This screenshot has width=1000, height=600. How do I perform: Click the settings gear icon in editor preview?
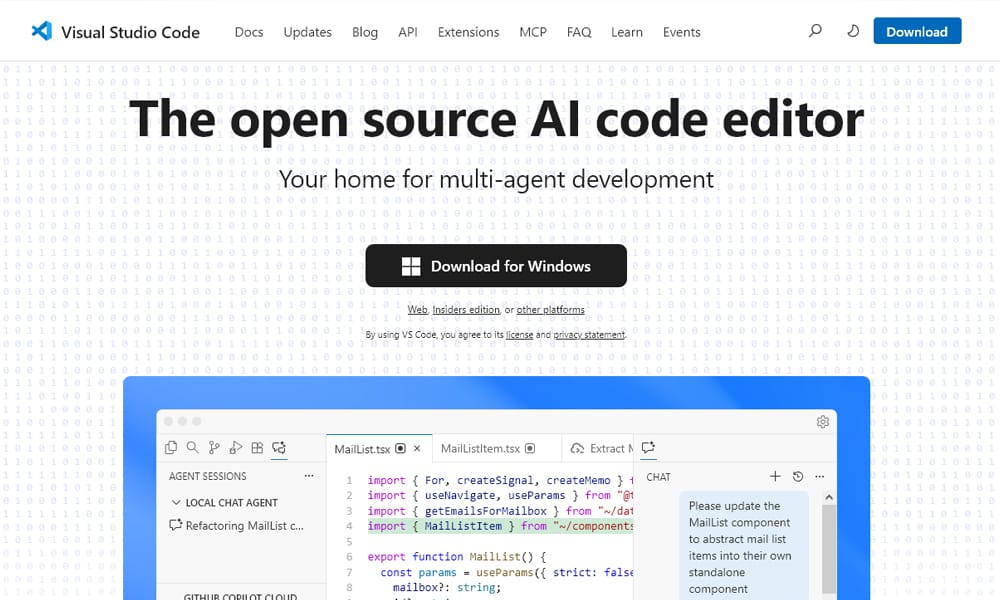coord(823,422)
